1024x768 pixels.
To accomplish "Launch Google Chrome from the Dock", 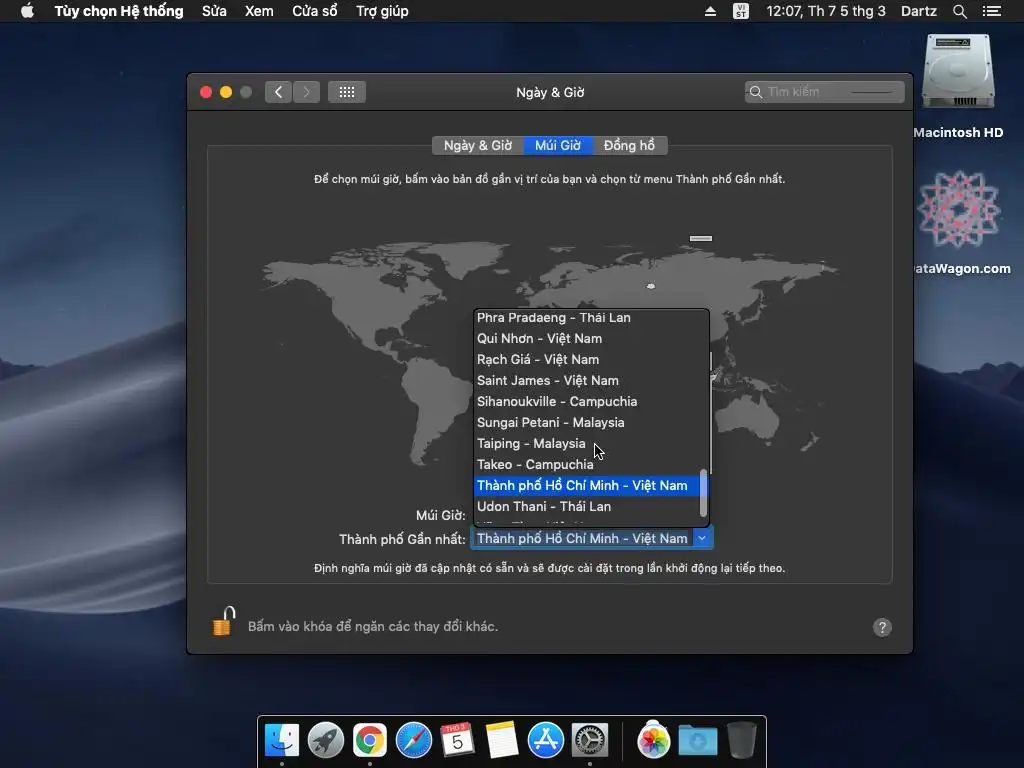I will 370,741.
